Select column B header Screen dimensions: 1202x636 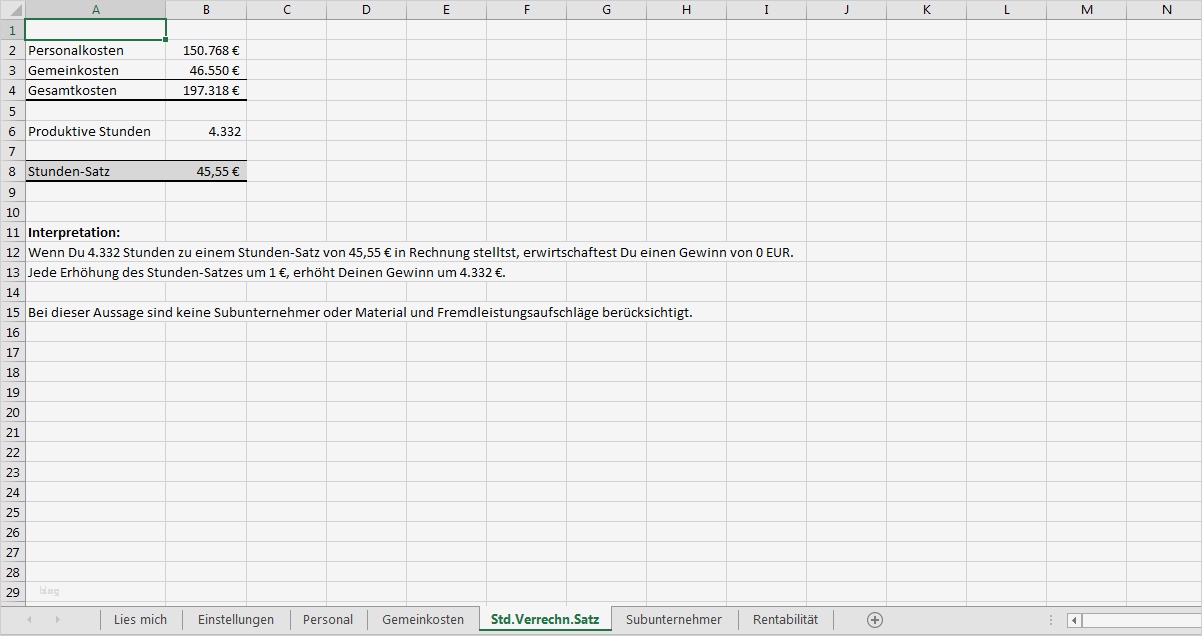206,10
